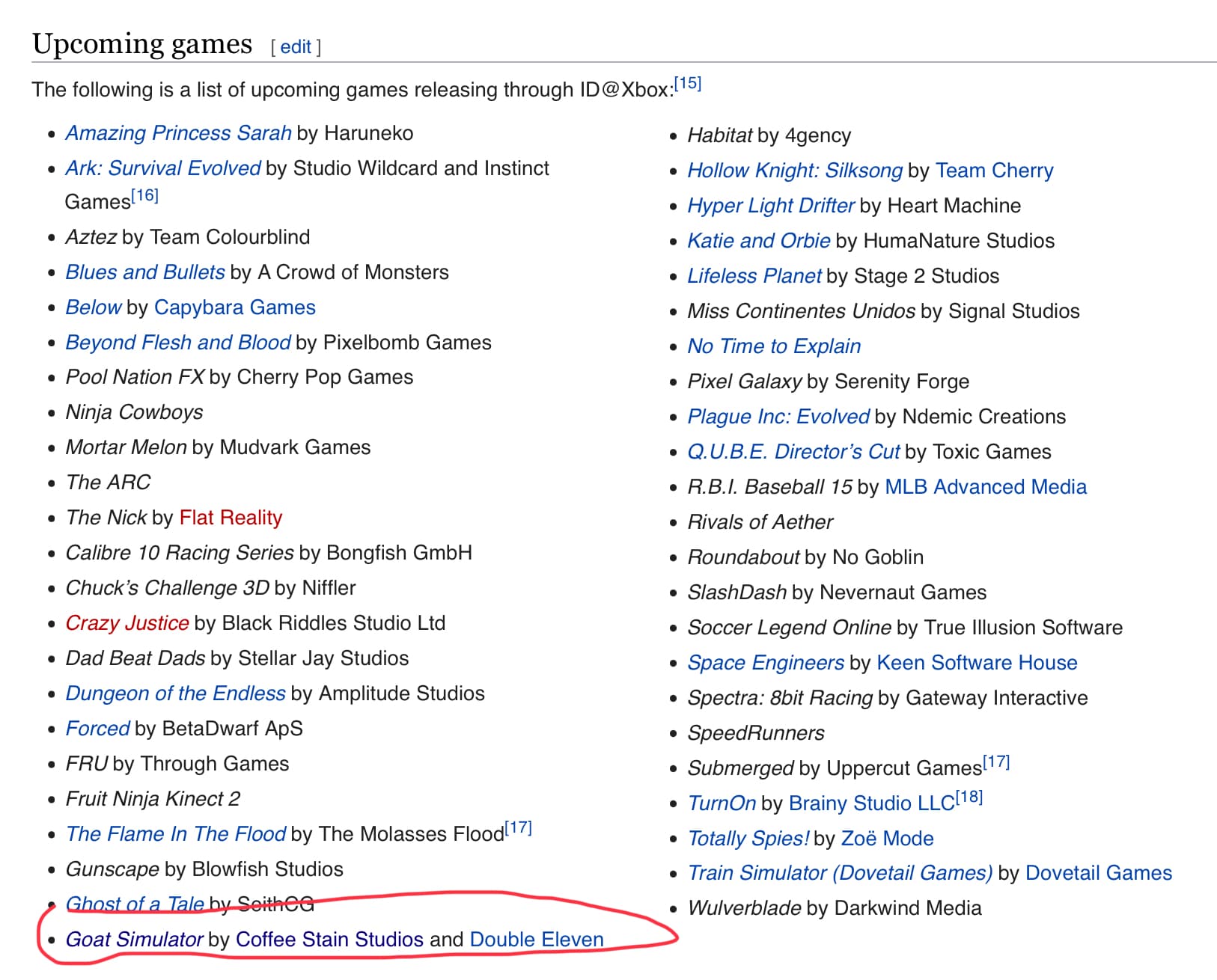Click citation reference 15

point(687,83)
